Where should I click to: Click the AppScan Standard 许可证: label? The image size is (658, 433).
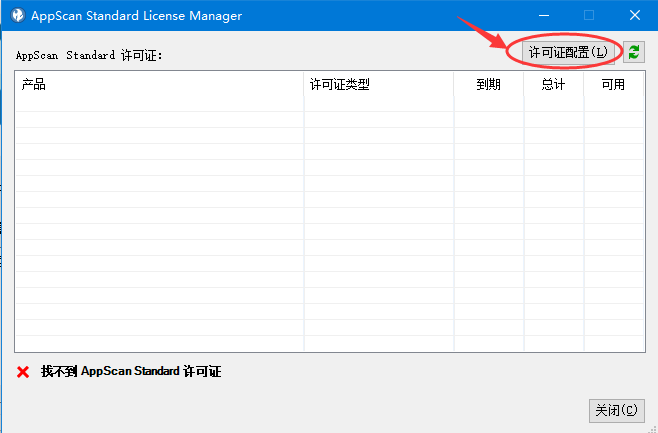tap(89, 55)
